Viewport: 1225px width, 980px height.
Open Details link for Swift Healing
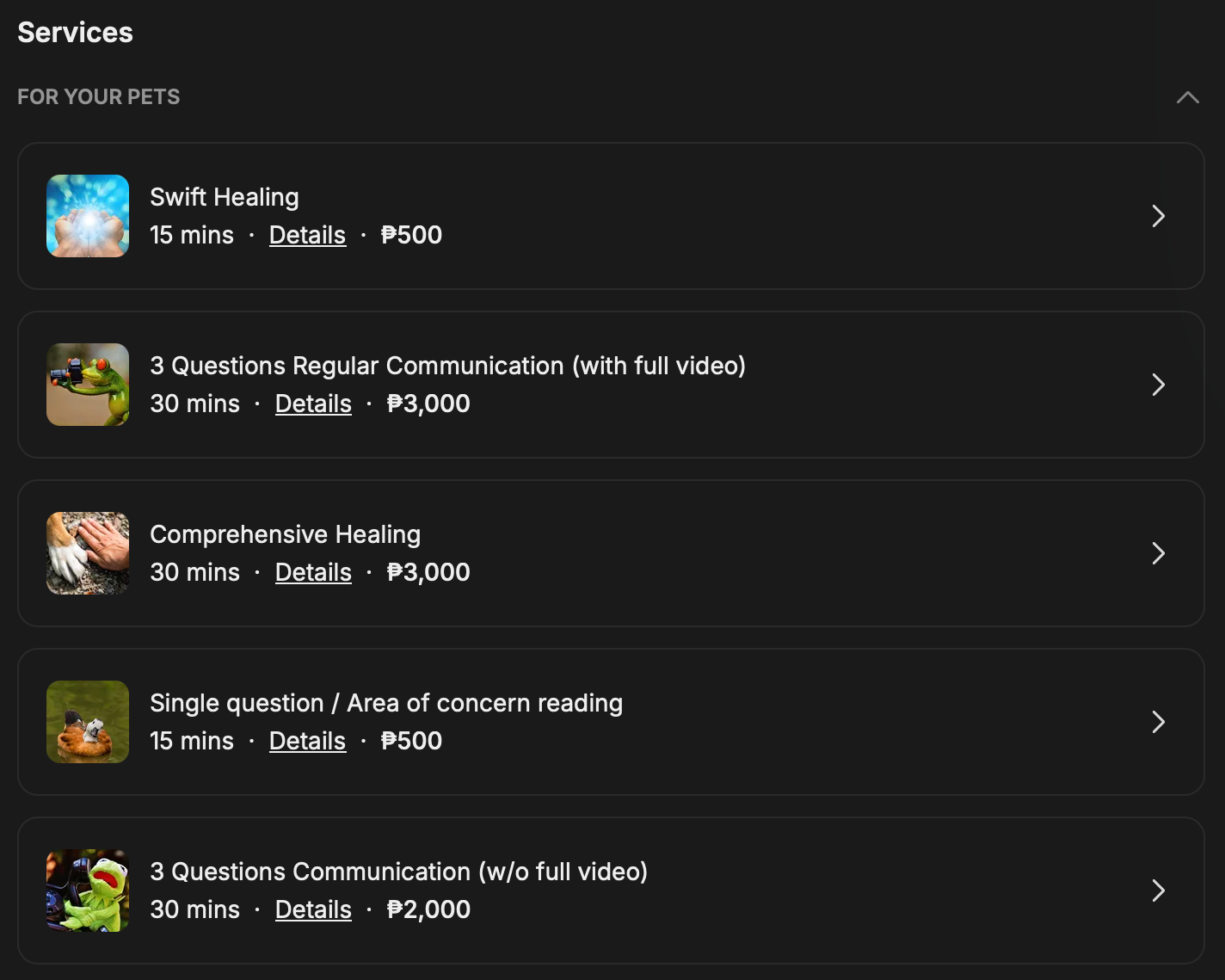[307, 235]
